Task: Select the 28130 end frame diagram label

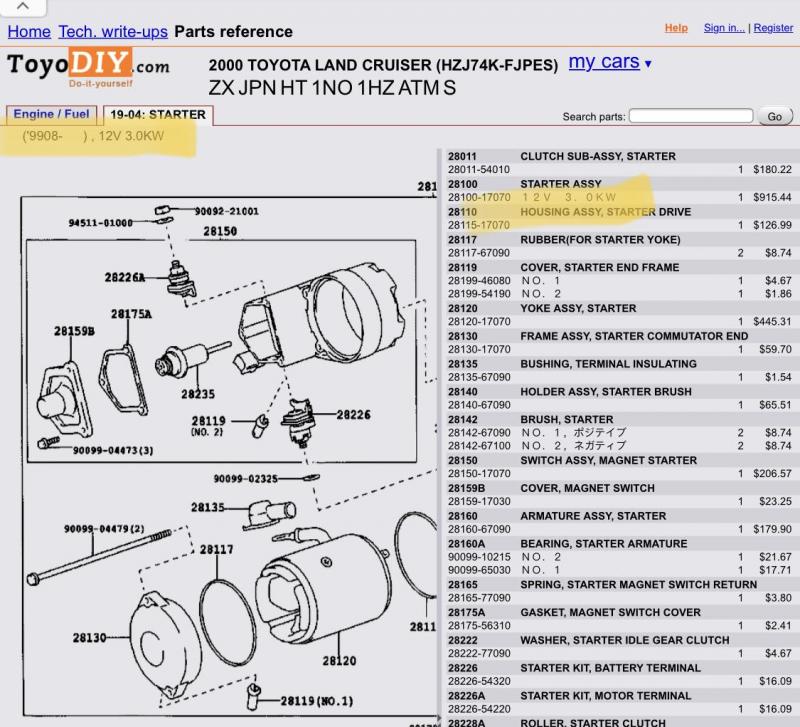Action: click(x=89, y=637)
